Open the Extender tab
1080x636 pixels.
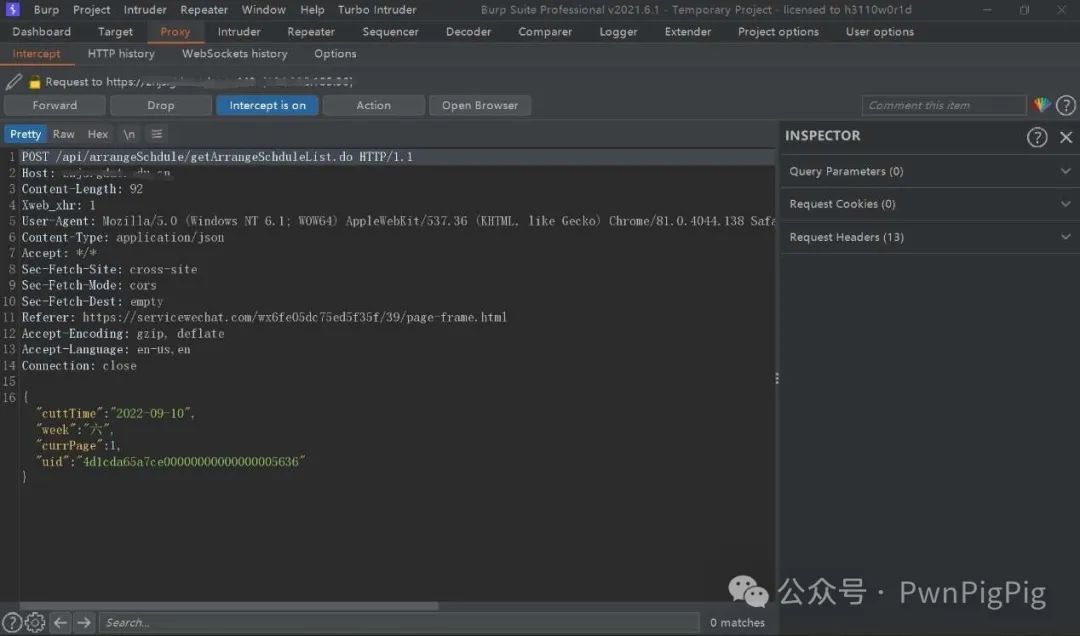point(687,32)
